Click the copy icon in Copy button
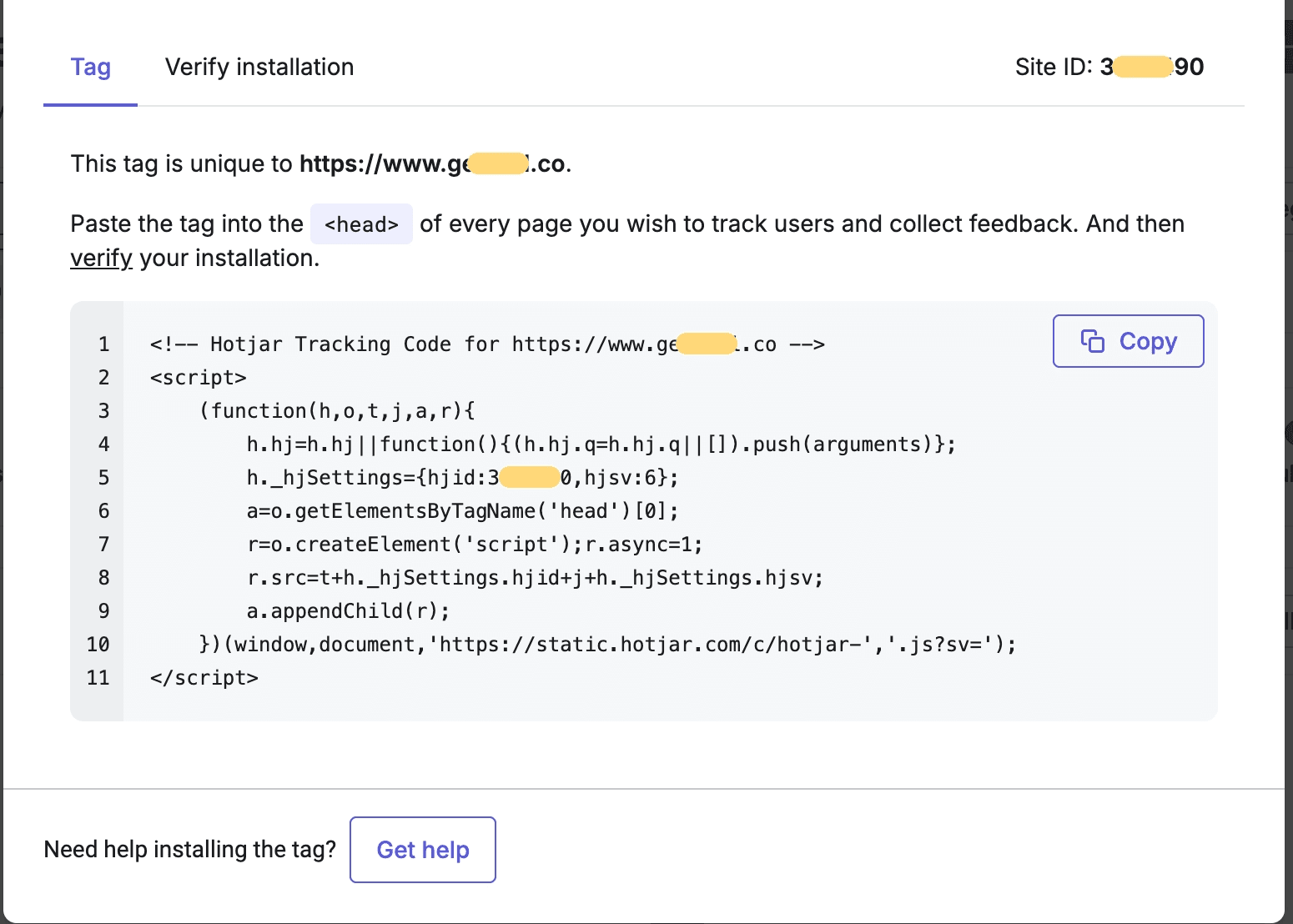This screenshot has height=924, width=1293. pos(1093,341)
